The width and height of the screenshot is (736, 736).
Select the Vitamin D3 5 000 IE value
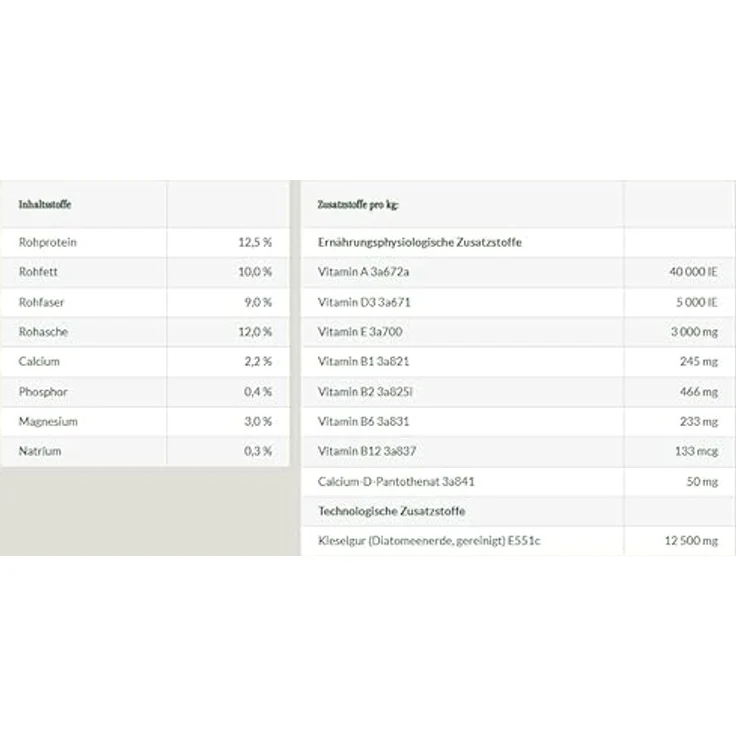pyautogui.click(x=697, y=302)
